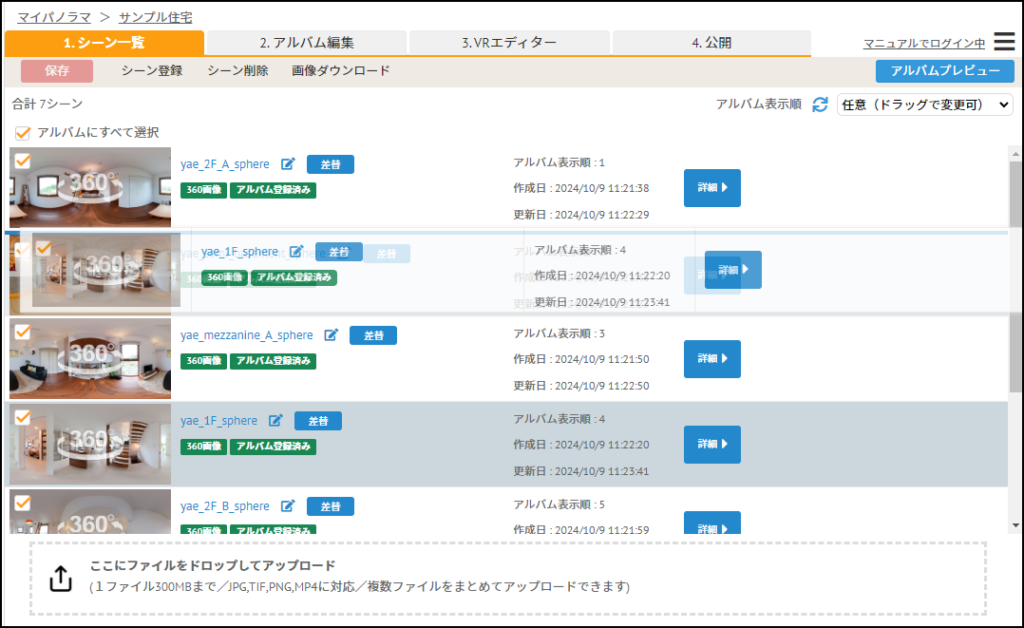Switch to the 3. VRエディター tab
Screen dimensions: 1024x628
coord(509,43)
